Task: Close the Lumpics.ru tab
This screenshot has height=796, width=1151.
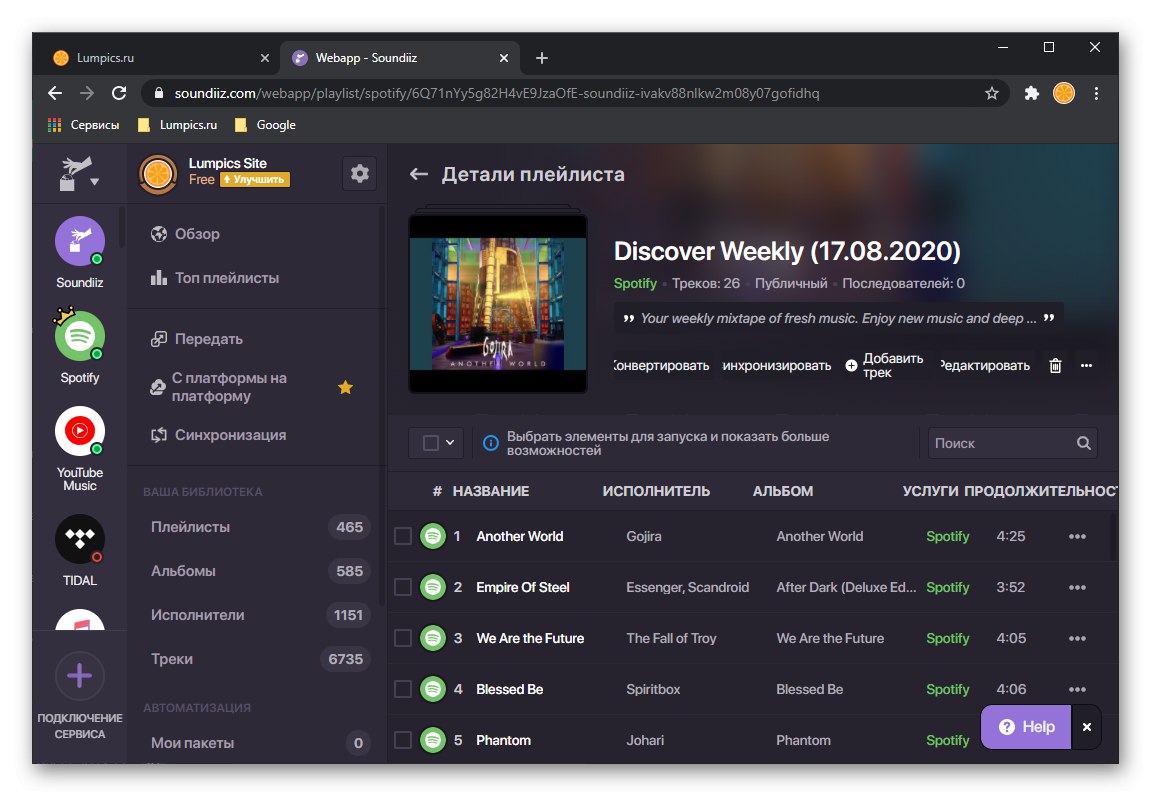Action: (x=265, y=58)
